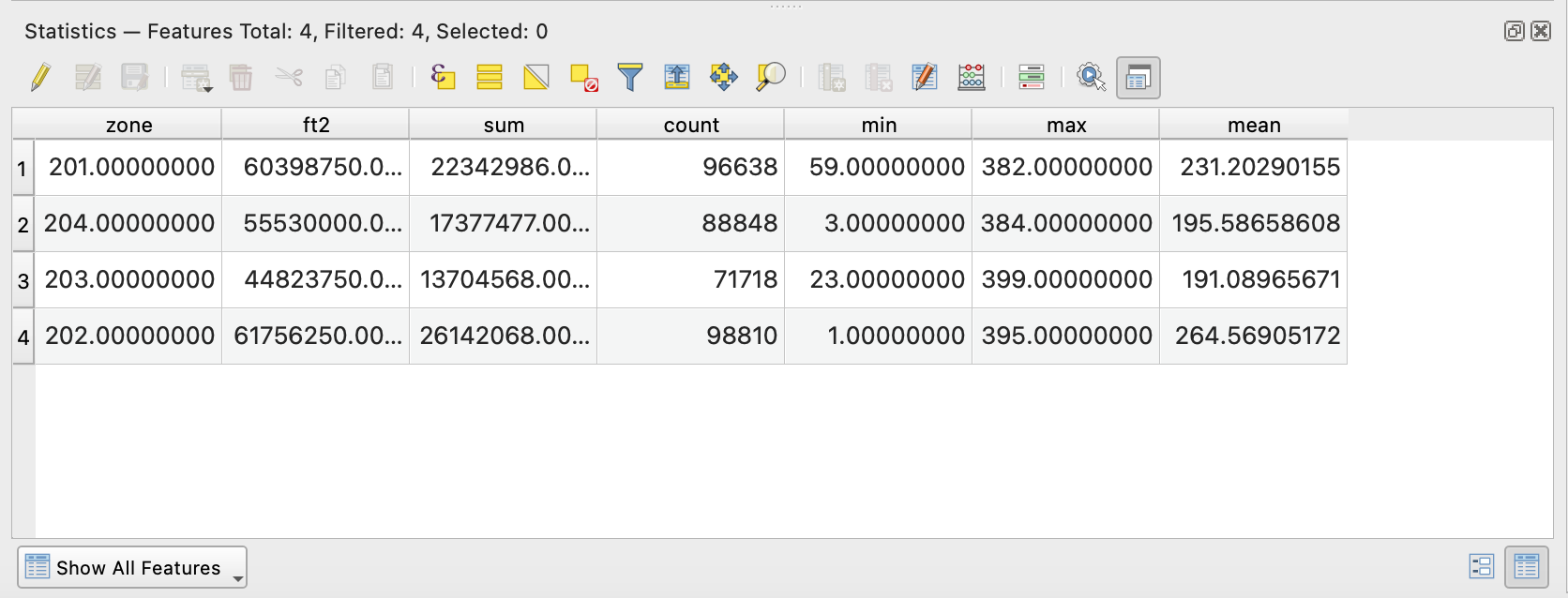Zoom map to selected rows magnifier
Screen dimensions: 1568x598
pyautogui.click(x=770, y=77)
